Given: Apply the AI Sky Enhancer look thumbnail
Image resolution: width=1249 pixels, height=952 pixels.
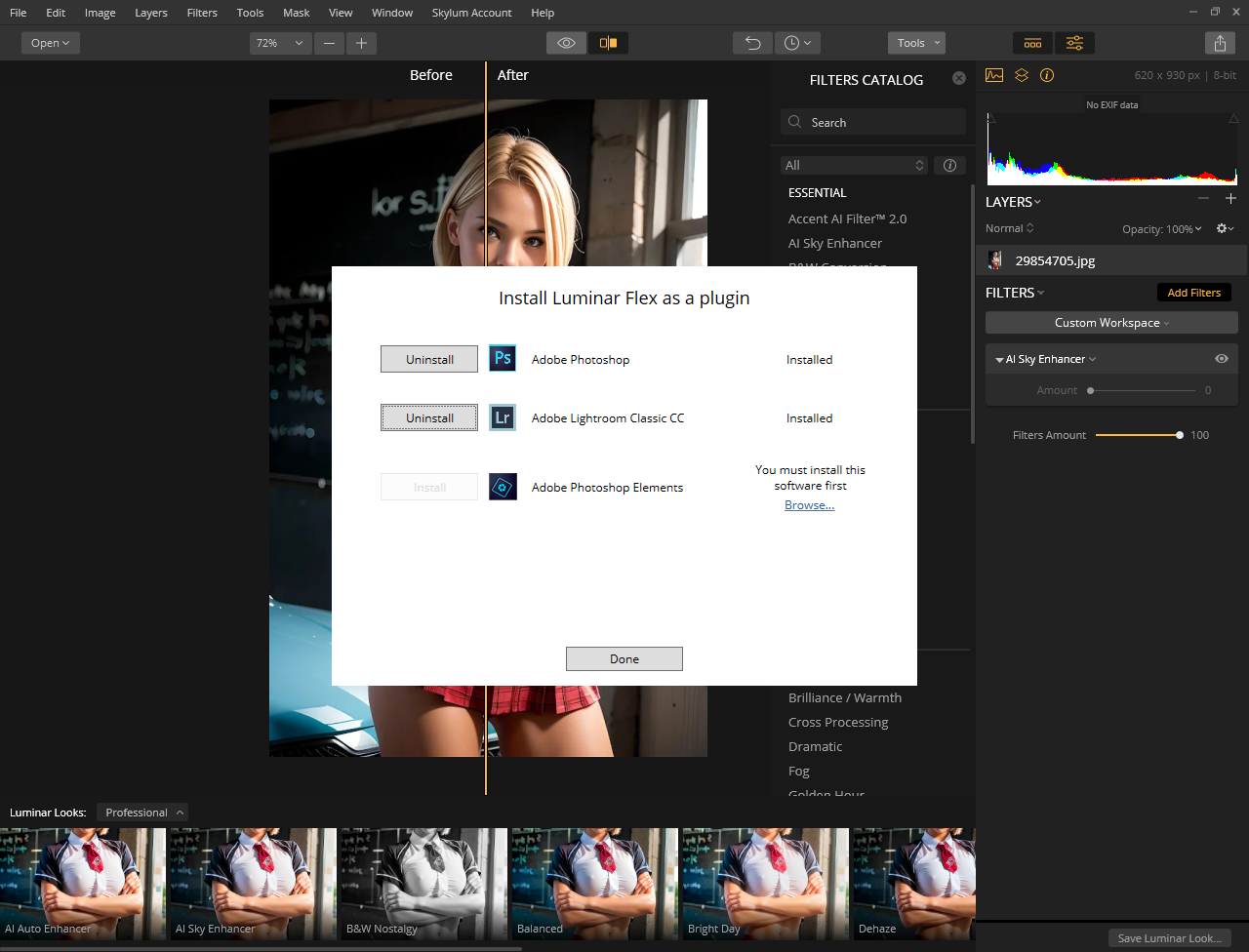Looking at the screenshot, I should click(x=254, y=884).
